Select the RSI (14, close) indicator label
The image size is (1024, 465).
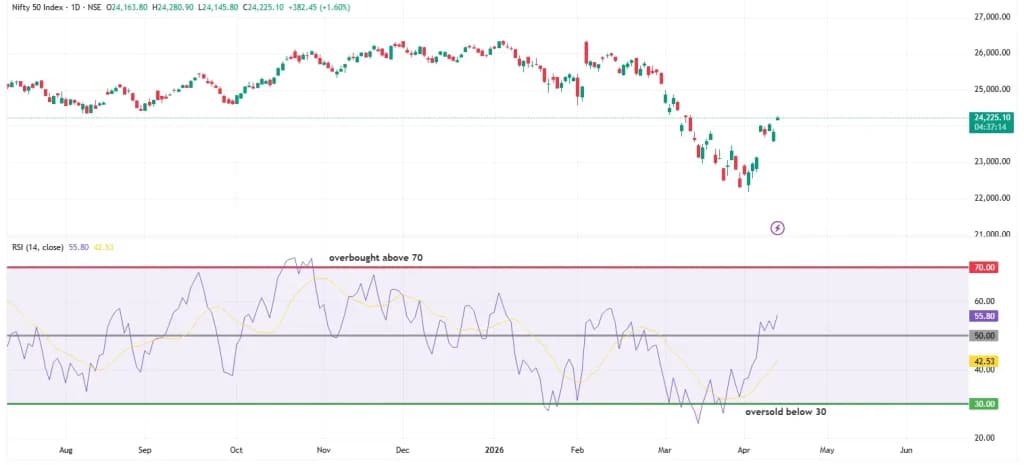[x=37, y=248]
